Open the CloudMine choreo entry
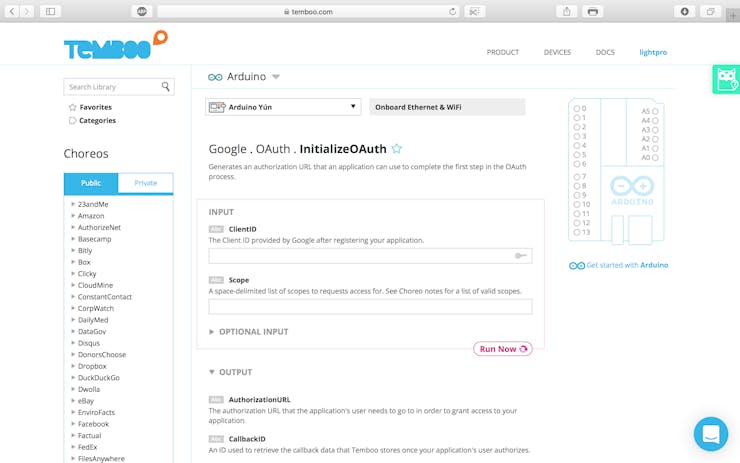This screenshot has height=463, width=740. click(x=95, y=285)
